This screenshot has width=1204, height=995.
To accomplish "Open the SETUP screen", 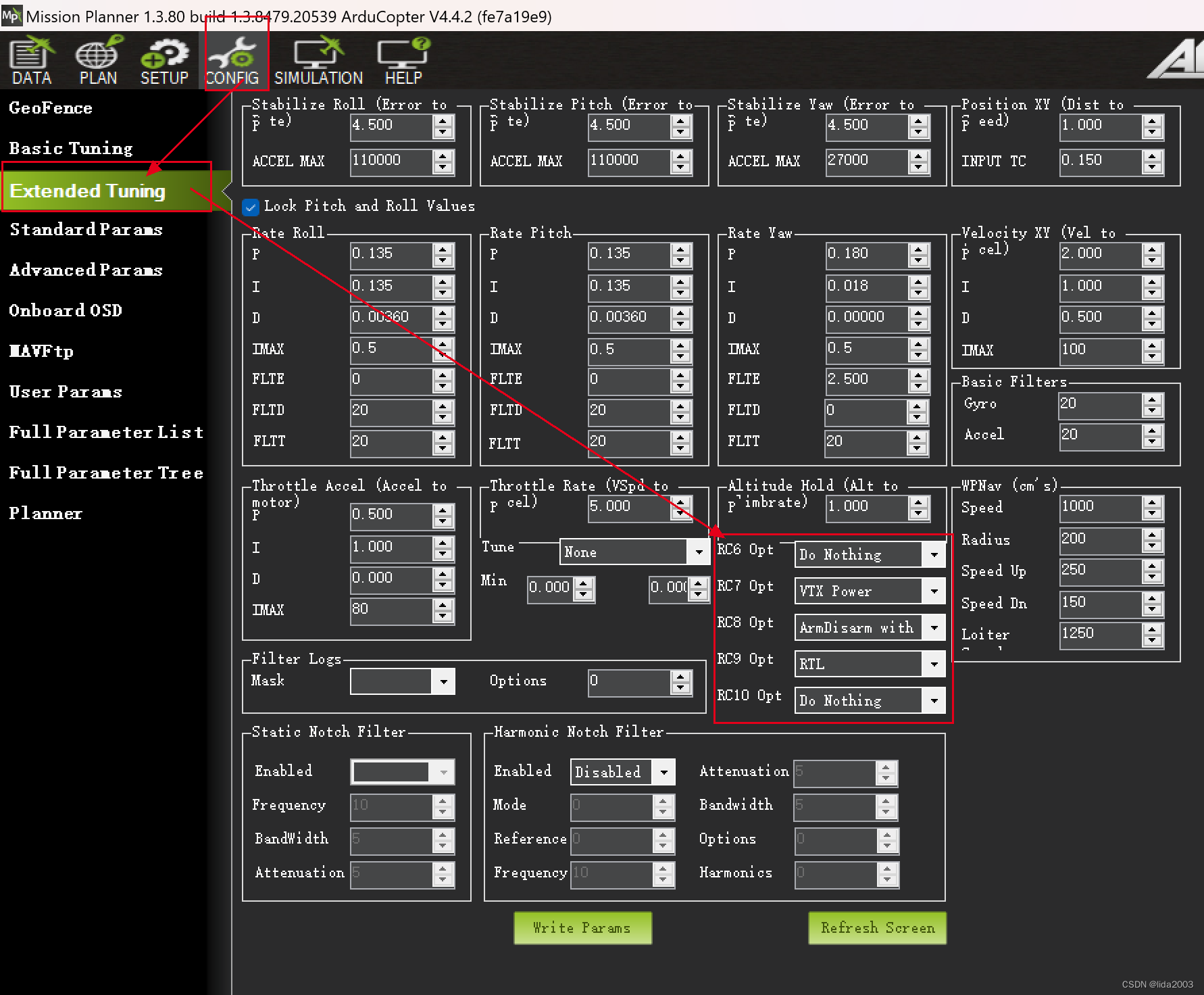I will tap(164, 61).
